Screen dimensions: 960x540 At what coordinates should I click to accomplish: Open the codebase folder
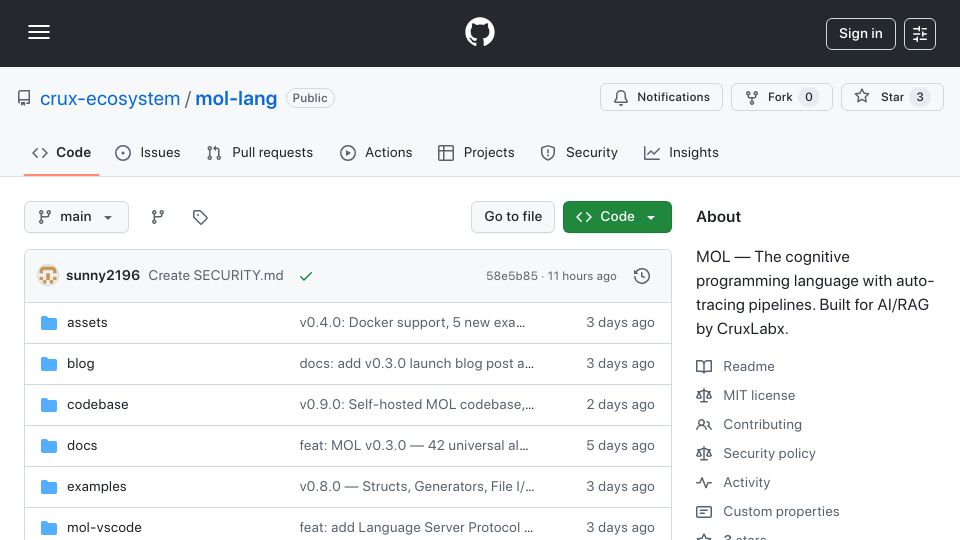click(97, 405)
